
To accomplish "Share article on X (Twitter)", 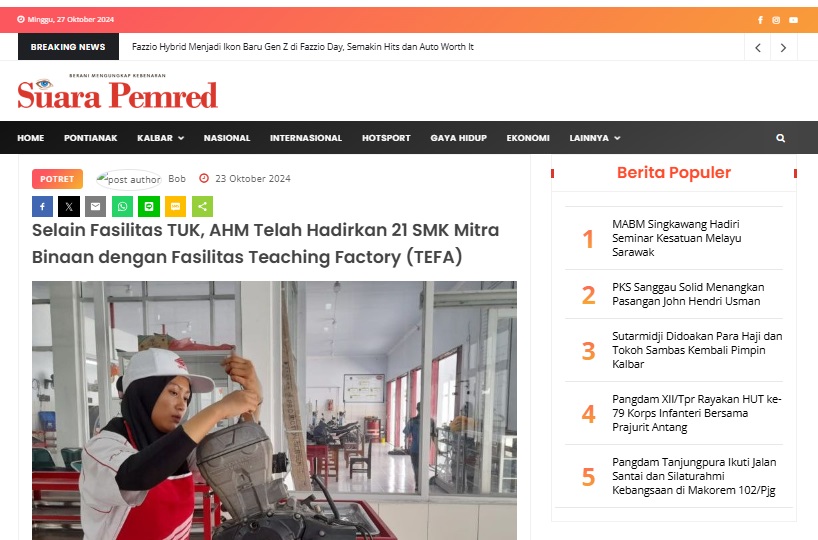I will pyautogui.click(x=69, y=207).
